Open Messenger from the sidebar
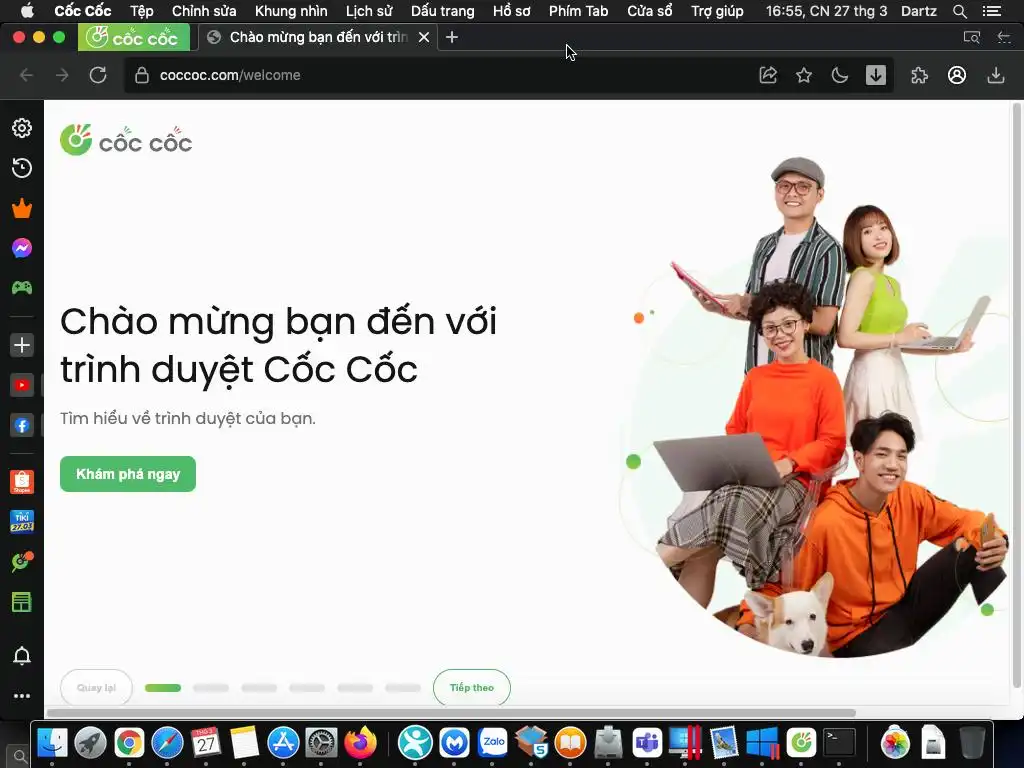Screen dimensions: 1024x768 click(22, 248)
